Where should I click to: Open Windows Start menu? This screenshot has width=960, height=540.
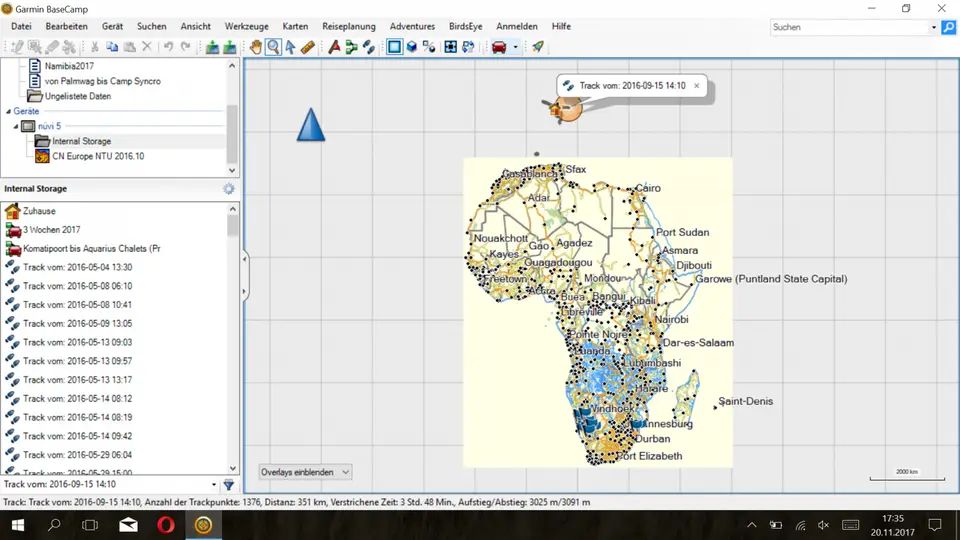click(x=18, y=525)
